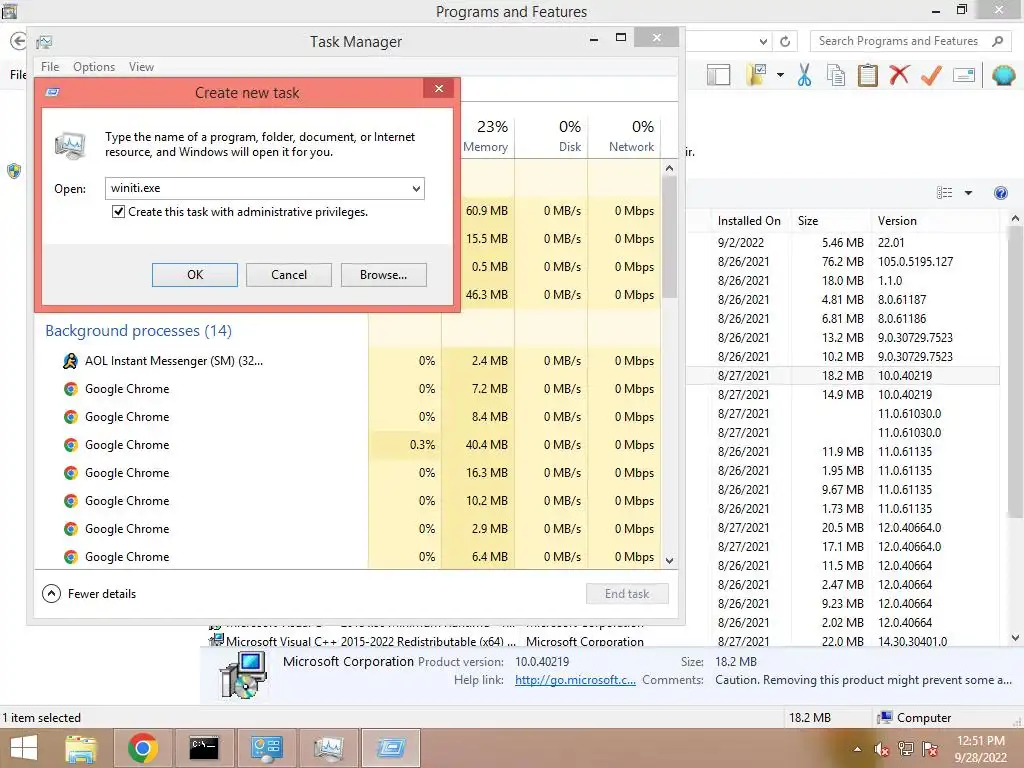
Task: Click the cut scissors icon in Programs and Features toolbar
Action: pyautogui.click(x=804, y=75)
